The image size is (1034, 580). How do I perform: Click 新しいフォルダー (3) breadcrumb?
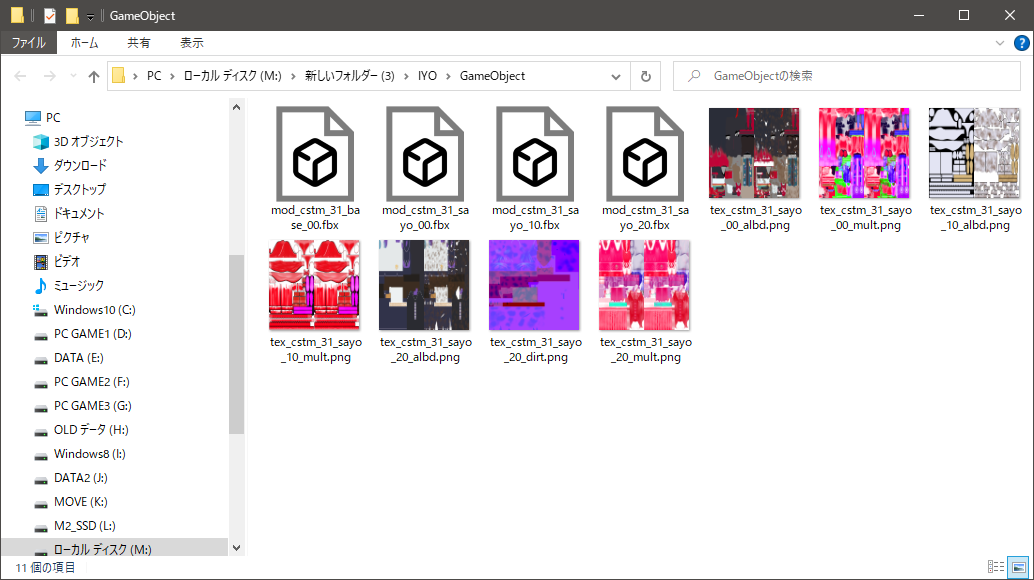point(350,76)
